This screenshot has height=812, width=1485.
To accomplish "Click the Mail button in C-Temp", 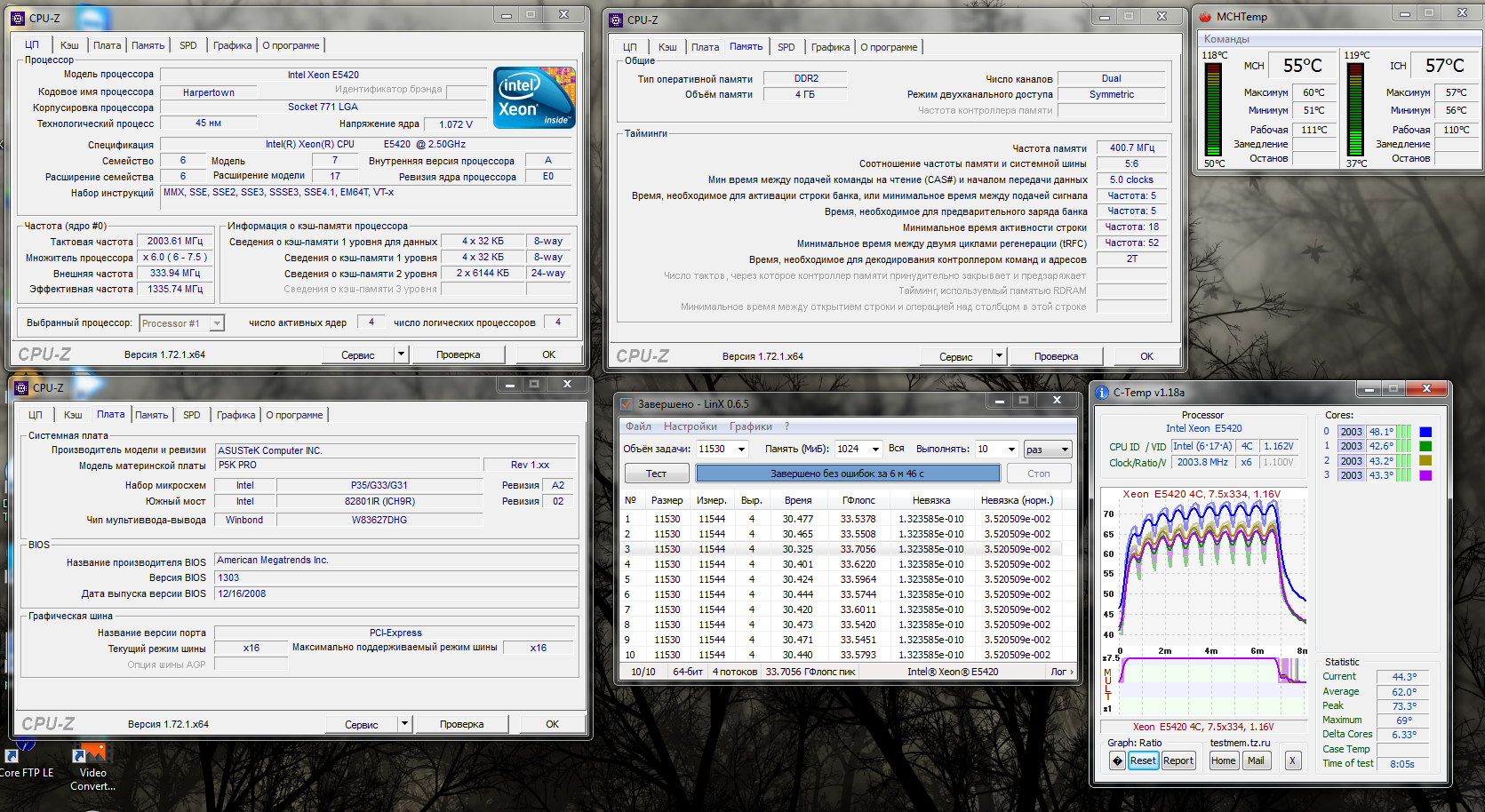I will (1256, 760).
